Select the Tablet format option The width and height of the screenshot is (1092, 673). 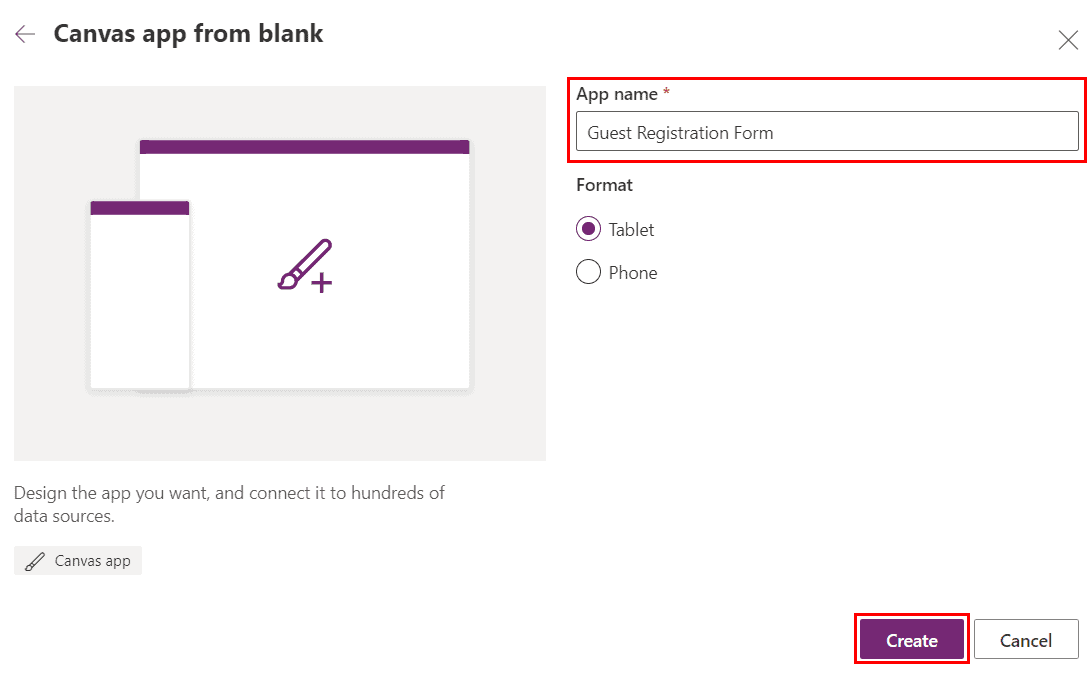coord(589,229)
